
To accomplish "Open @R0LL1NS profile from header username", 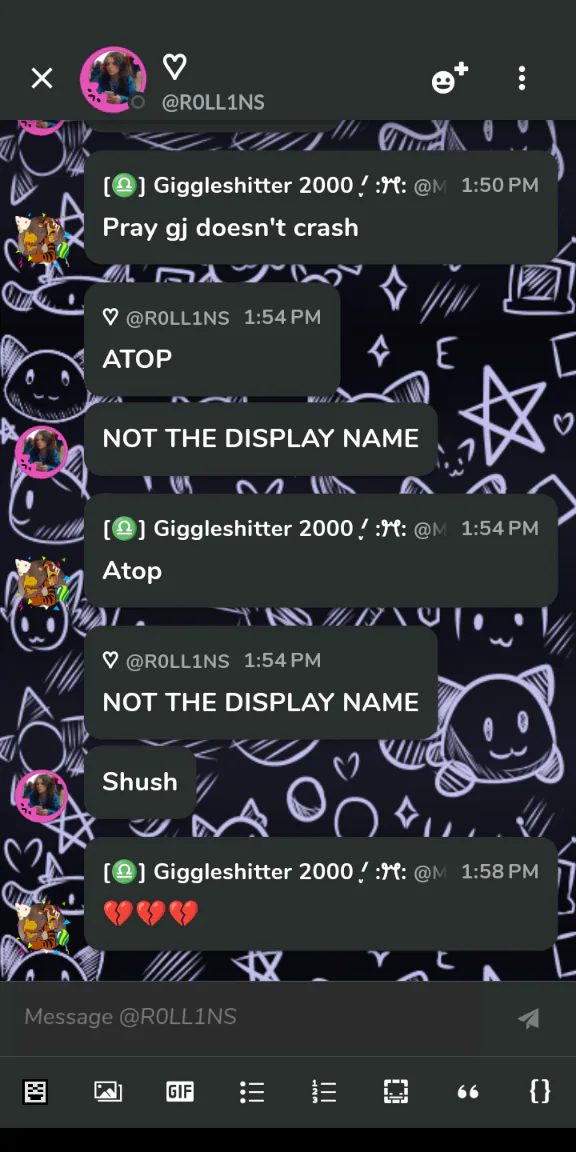I will tap(213, 102).
